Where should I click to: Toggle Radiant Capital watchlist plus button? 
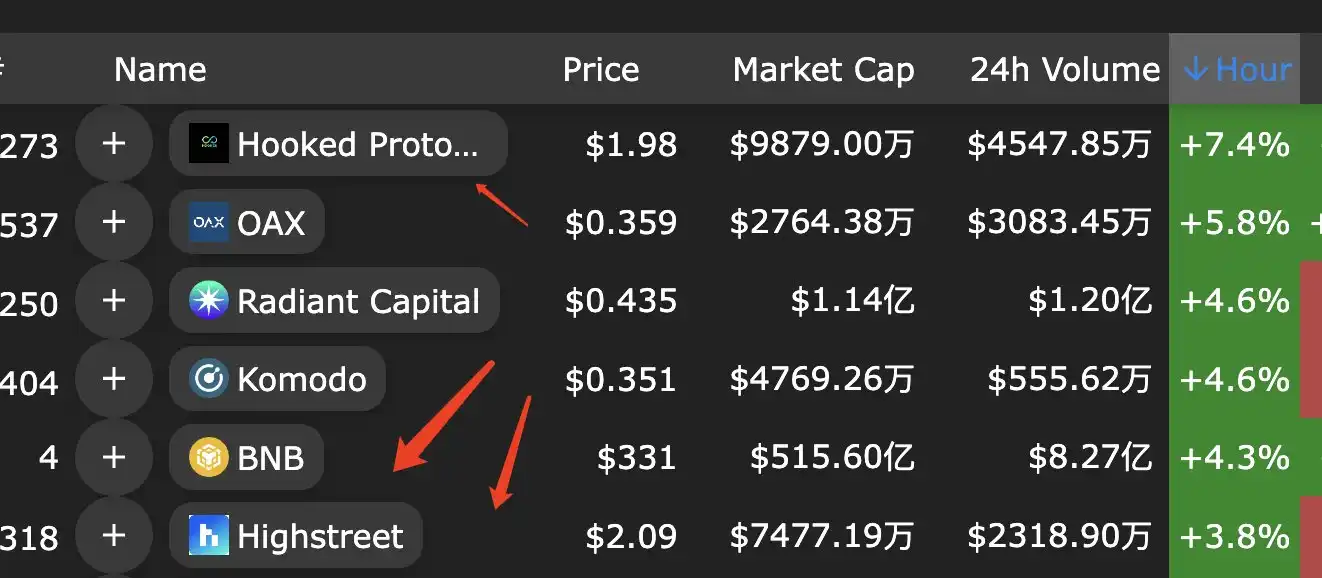coord(114,301)
